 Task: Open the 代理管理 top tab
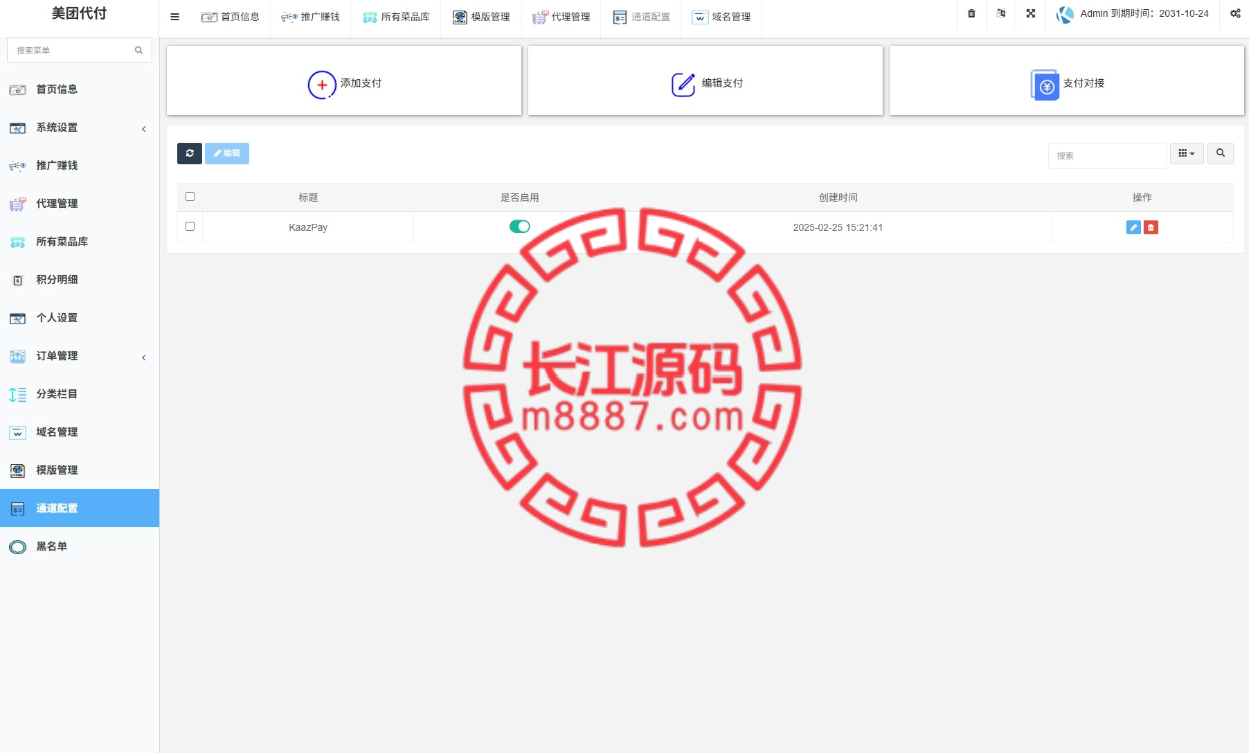click(561, 17)
